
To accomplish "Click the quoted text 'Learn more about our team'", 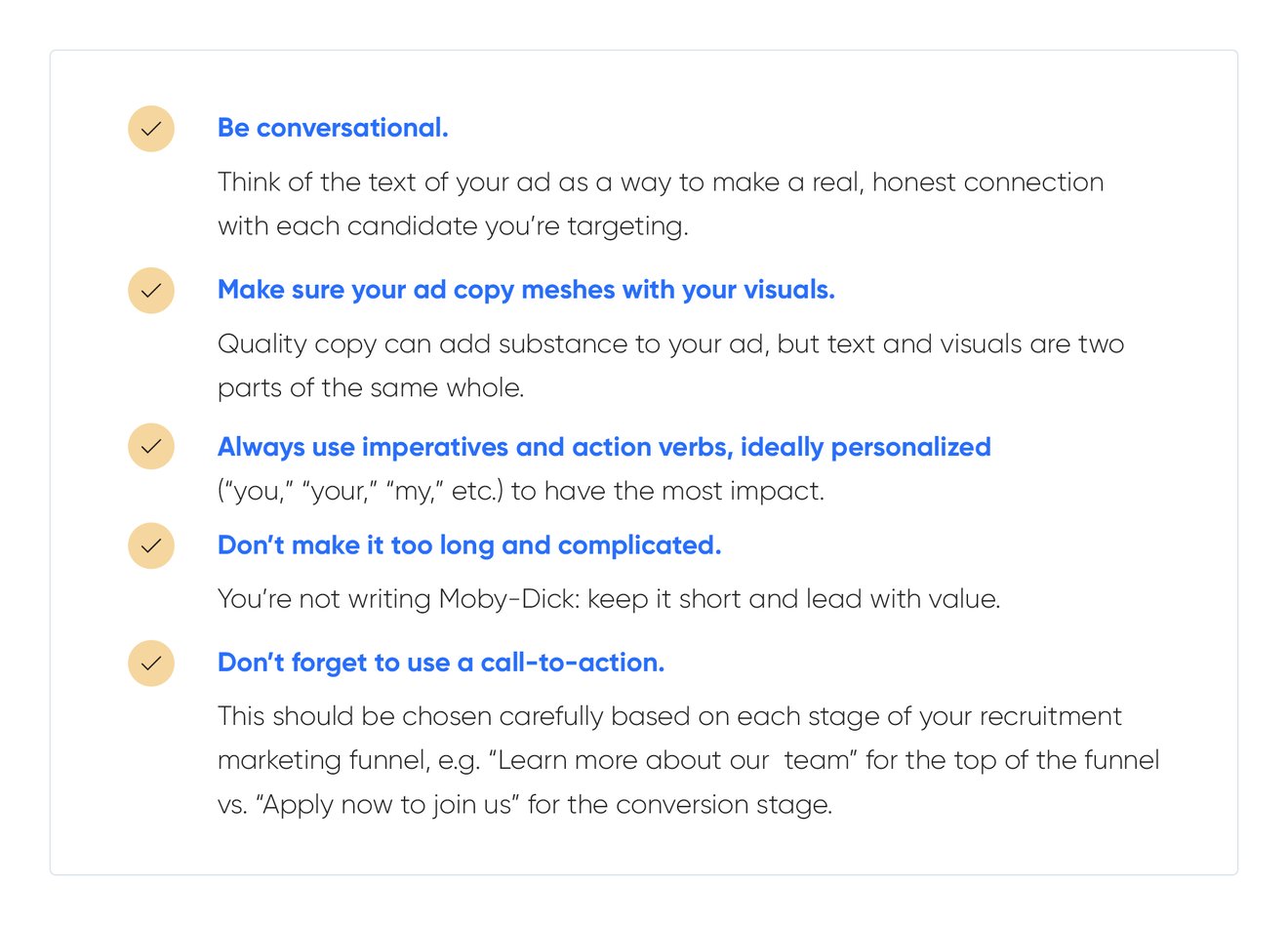I will tap(673, 760).
